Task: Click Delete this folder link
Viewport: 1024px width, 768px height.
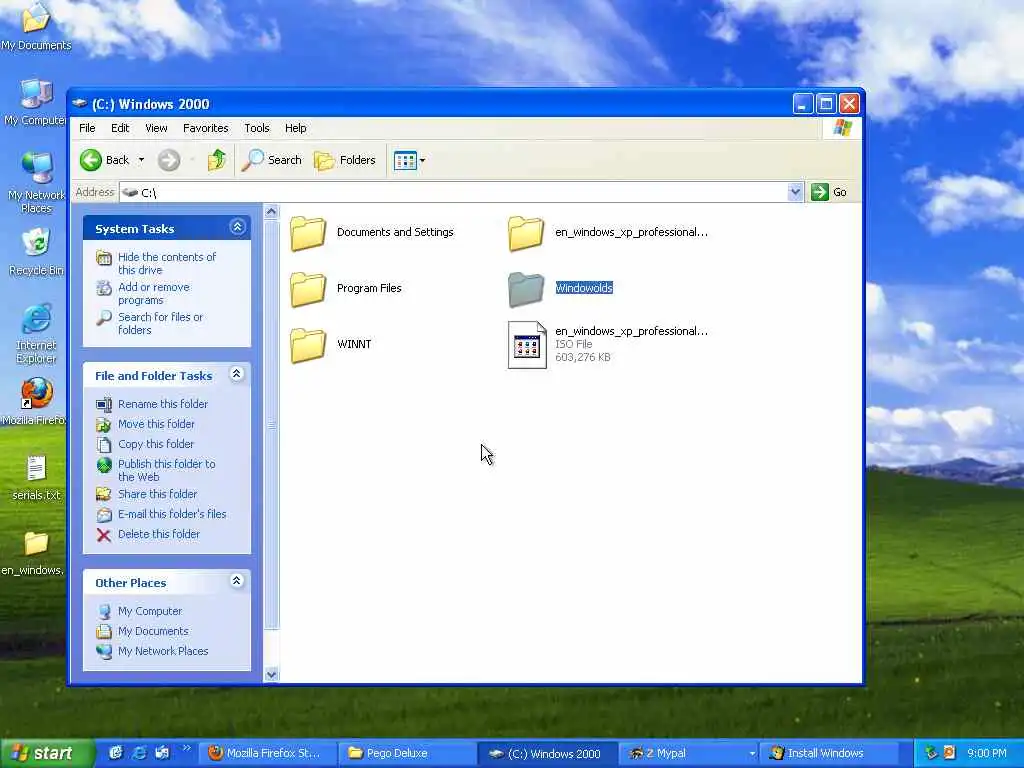Action: pyautogui.click(x=159, y=534)
